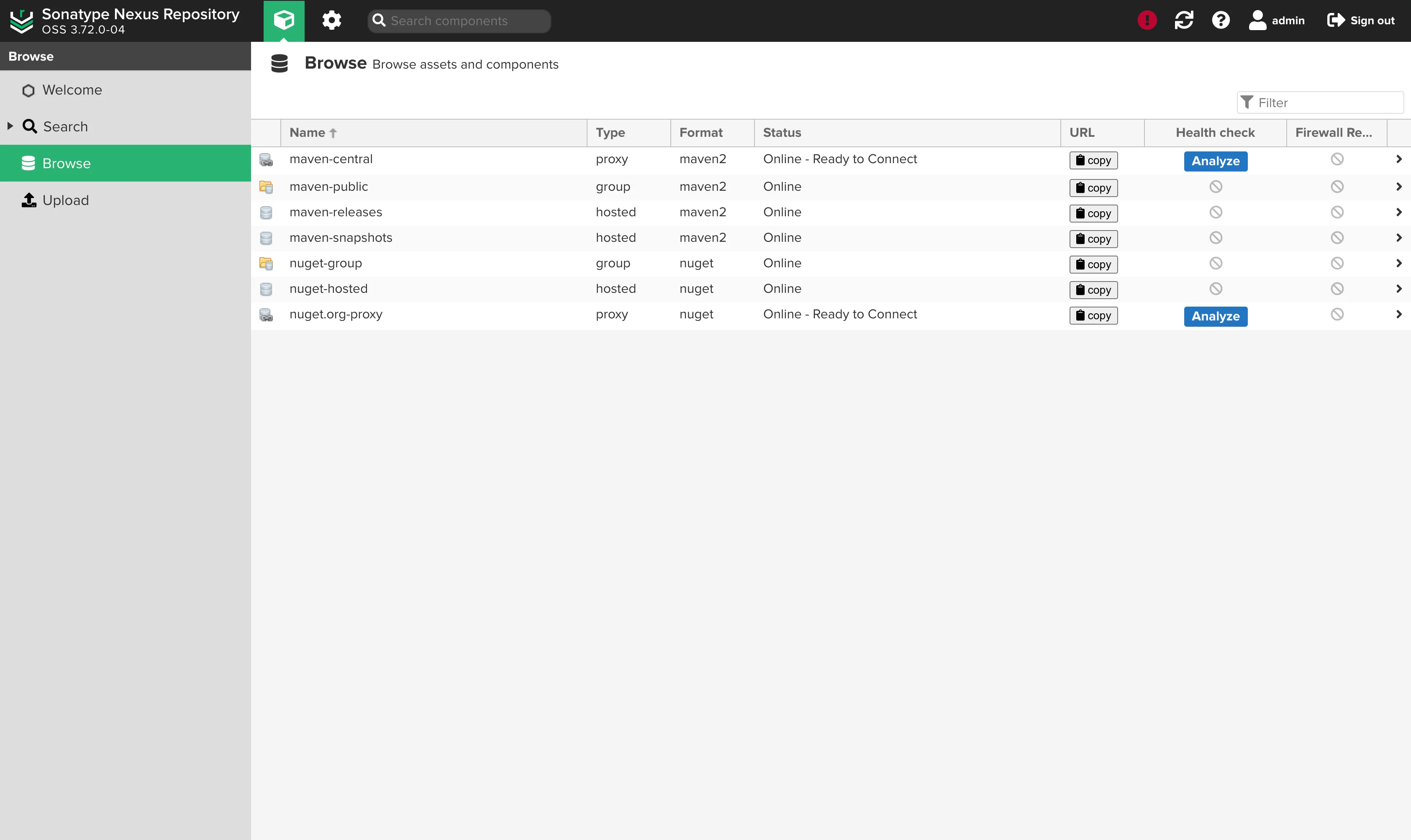This screenshot has width=1411, height=840.
Task: Sort by the Type column header
Action: 629,133
